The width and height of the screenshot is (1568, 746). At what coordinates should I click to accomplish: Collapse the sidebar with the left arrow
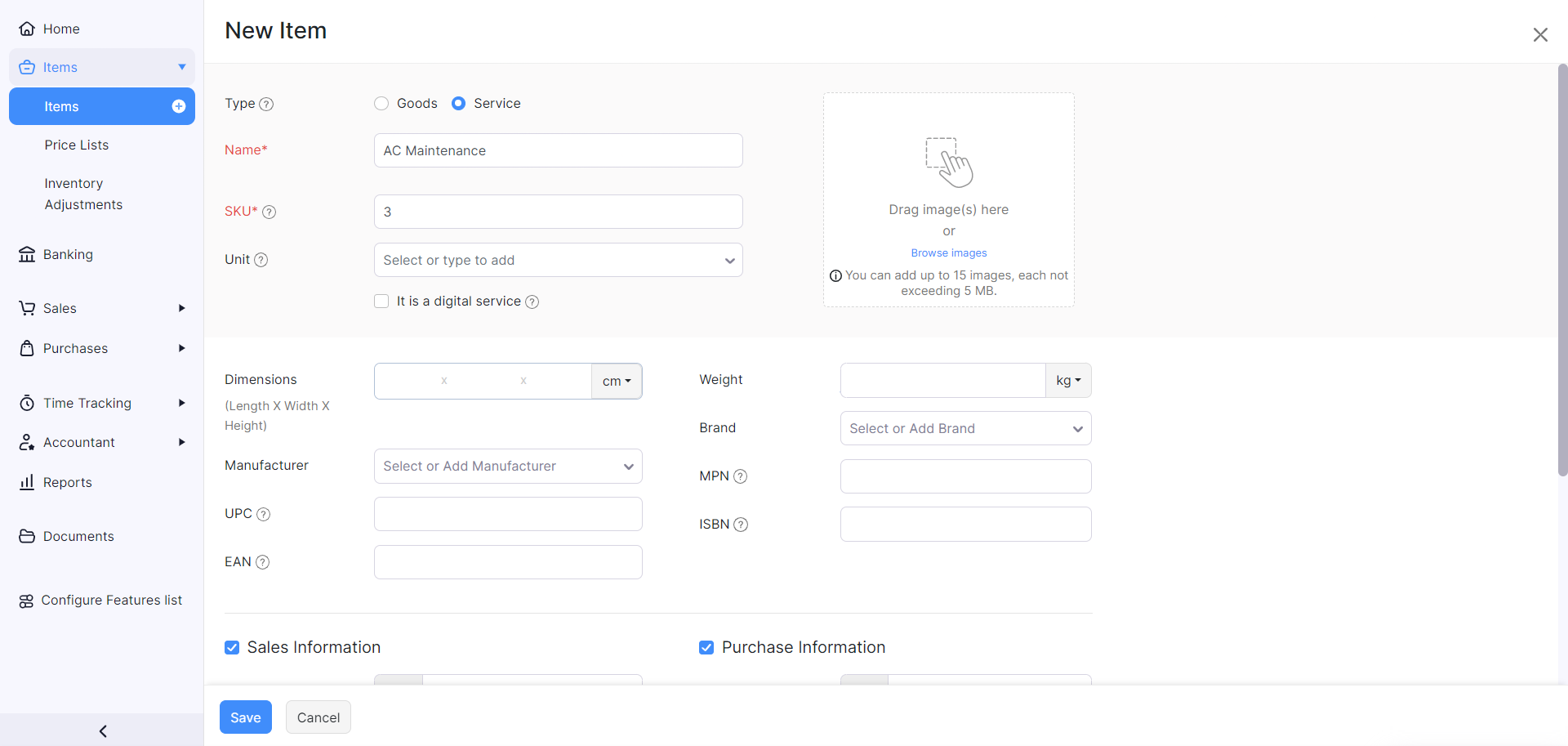click(102, 730)
